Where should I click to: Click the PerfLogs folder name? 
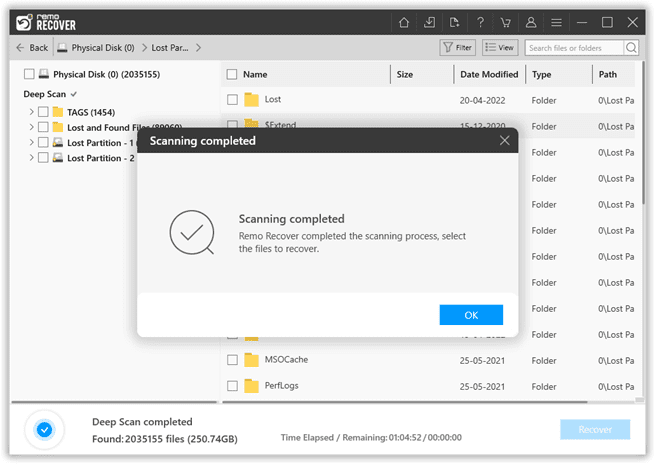coord(282,385)
